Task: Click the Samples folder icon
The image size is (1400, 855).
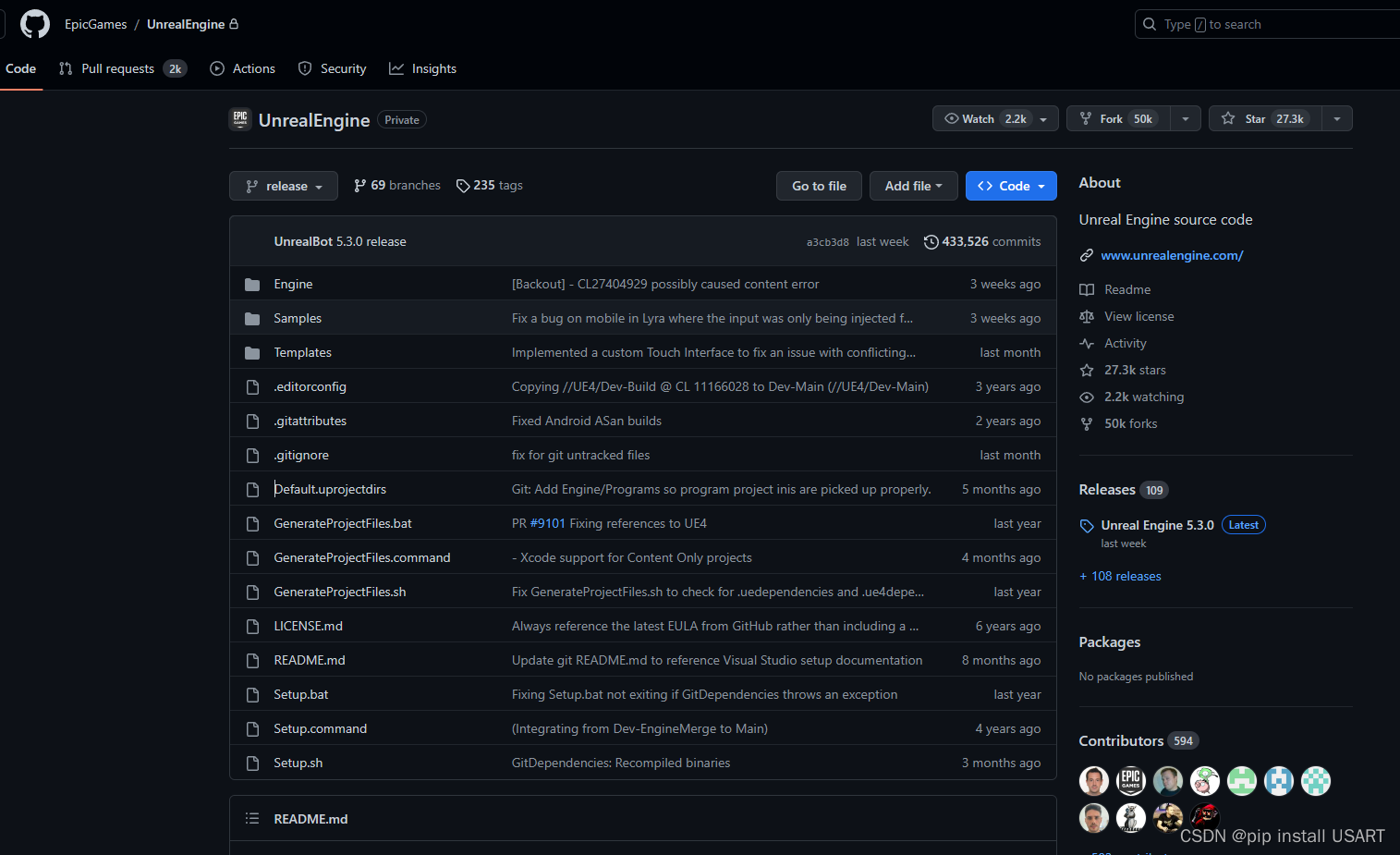Action: point(252,319)
